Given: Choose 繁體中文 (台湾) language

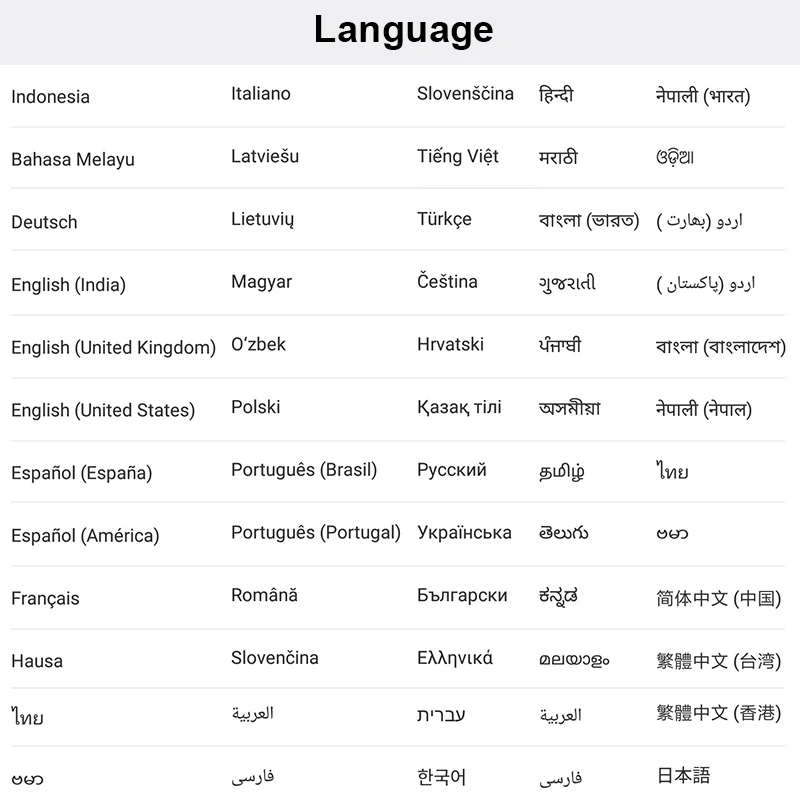Looking at the screenshot, I should [x=718, y=661].
